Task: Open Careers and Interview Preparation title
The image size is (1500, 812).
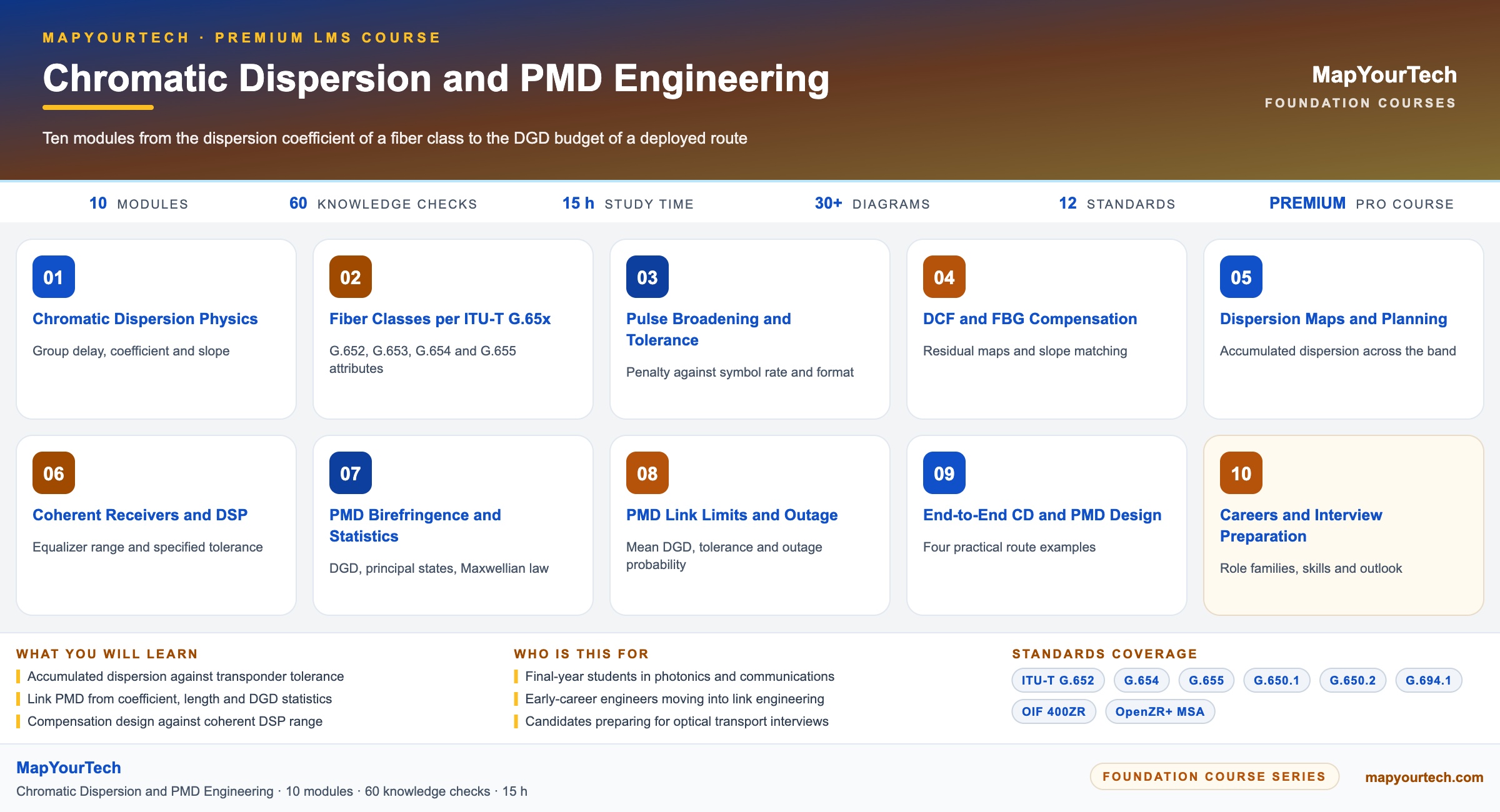Action: click(x=1301, y=525)
